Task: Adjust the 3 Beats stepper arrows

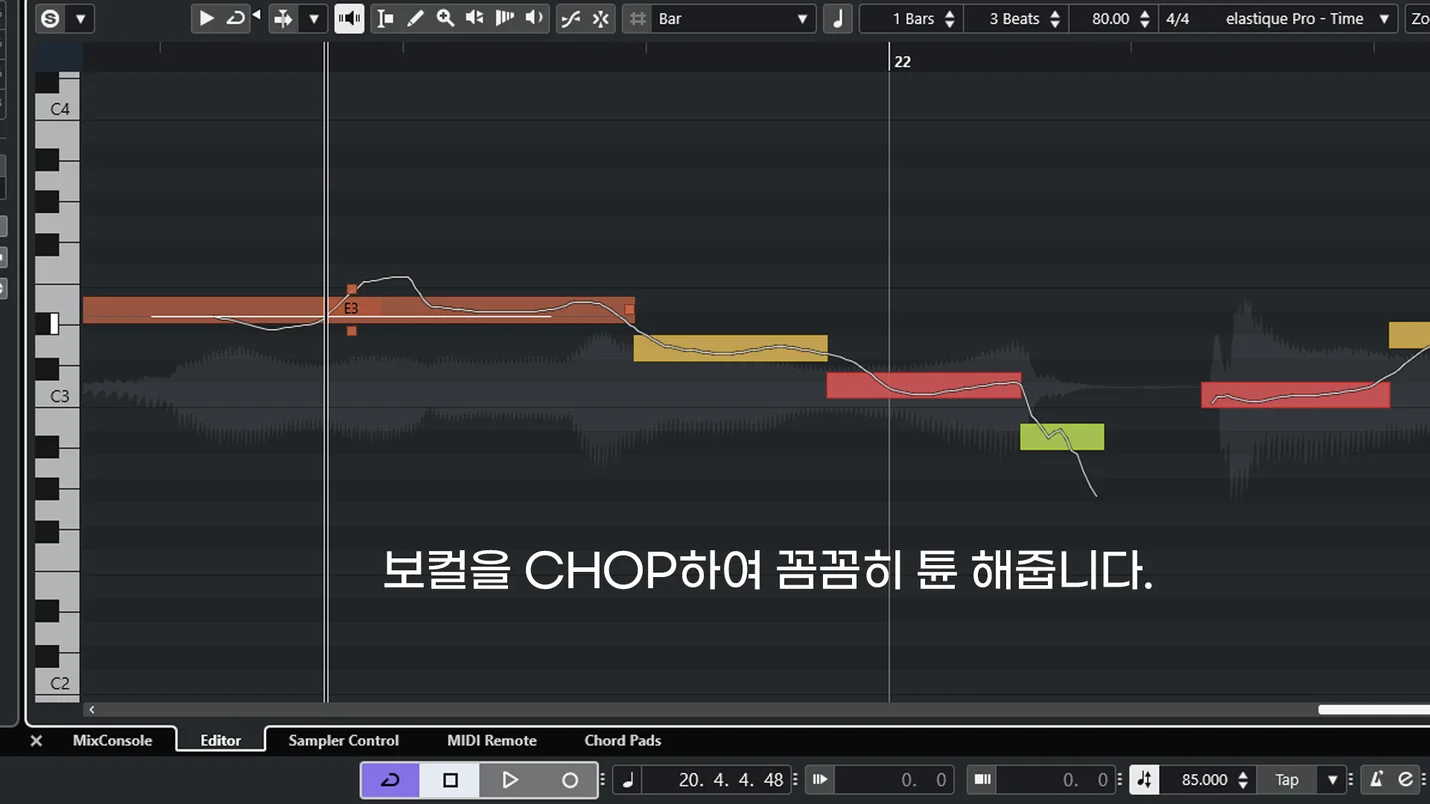Action: (1055, 18)
